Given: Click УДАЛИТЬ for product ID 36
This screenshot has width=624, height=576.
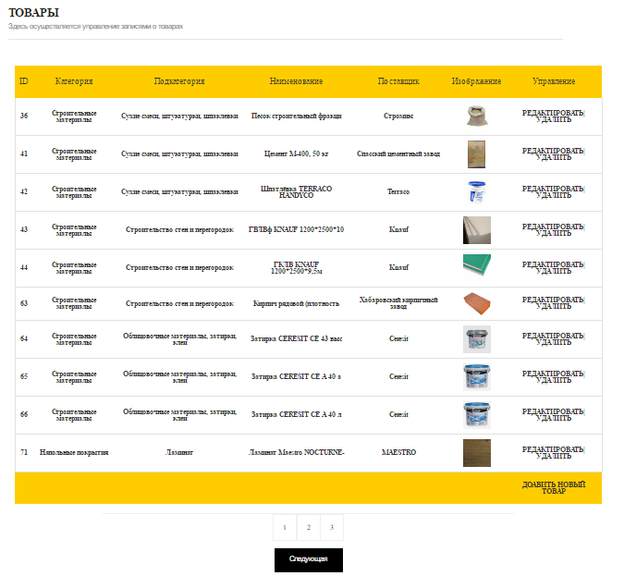Looking at the screenshot, I should pyautogui.click(x=553, y=119).
